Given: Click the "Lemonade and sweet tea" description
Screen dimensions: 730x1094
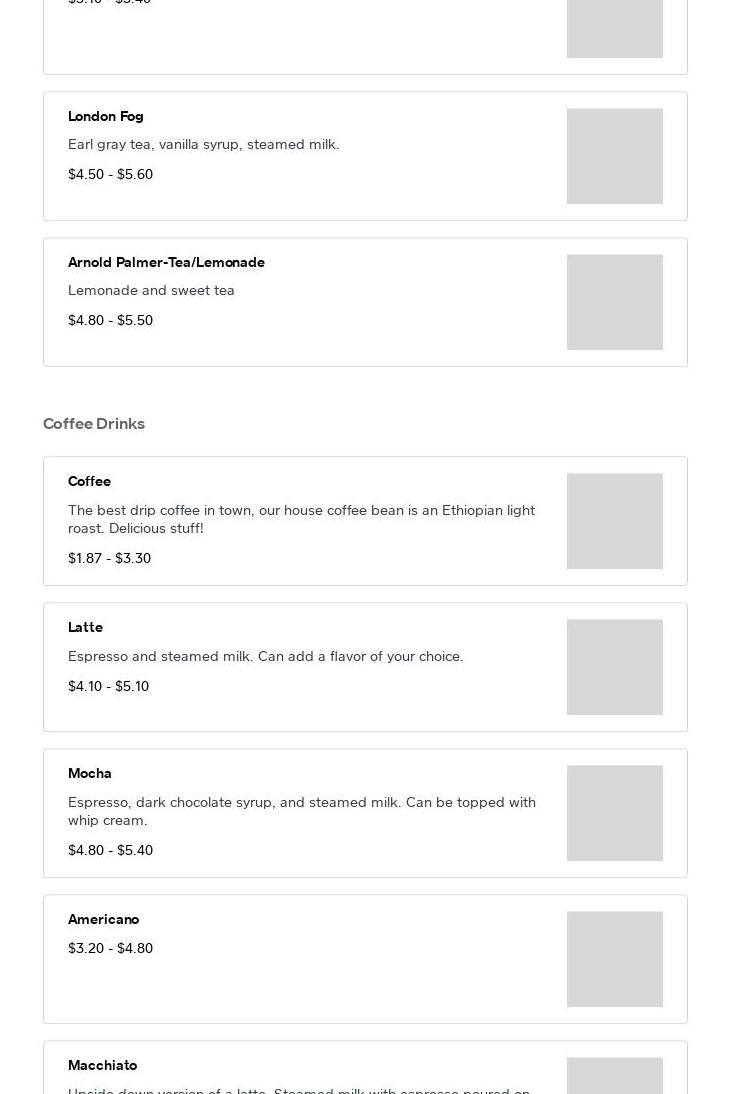Looking at the screenshot, I should [151, 290].
